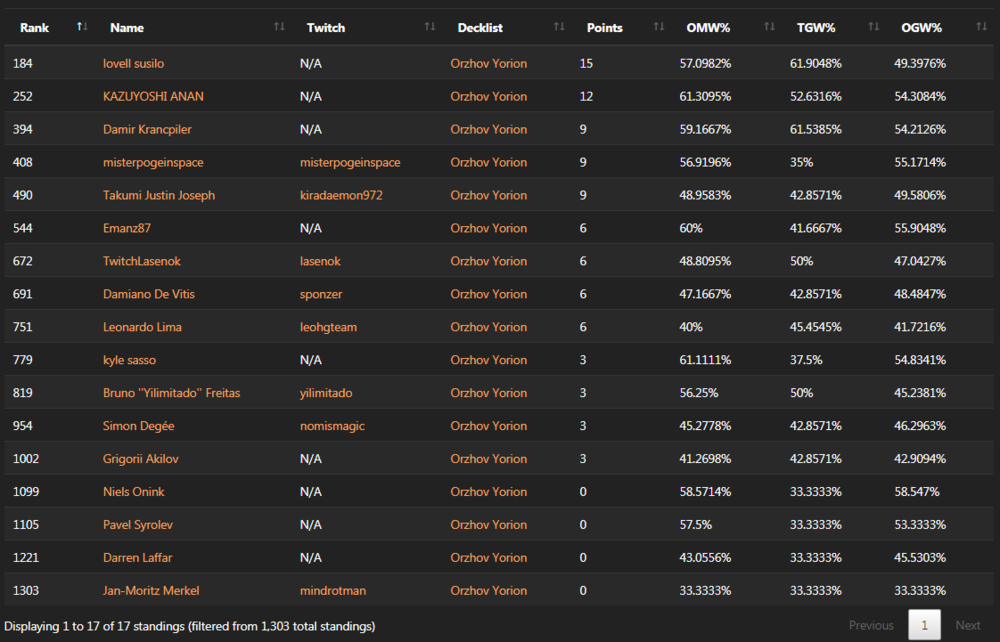Visit misterpogeinspace Twitch channel link
The height and width of the screenshot is (642, 1000).
350,163
